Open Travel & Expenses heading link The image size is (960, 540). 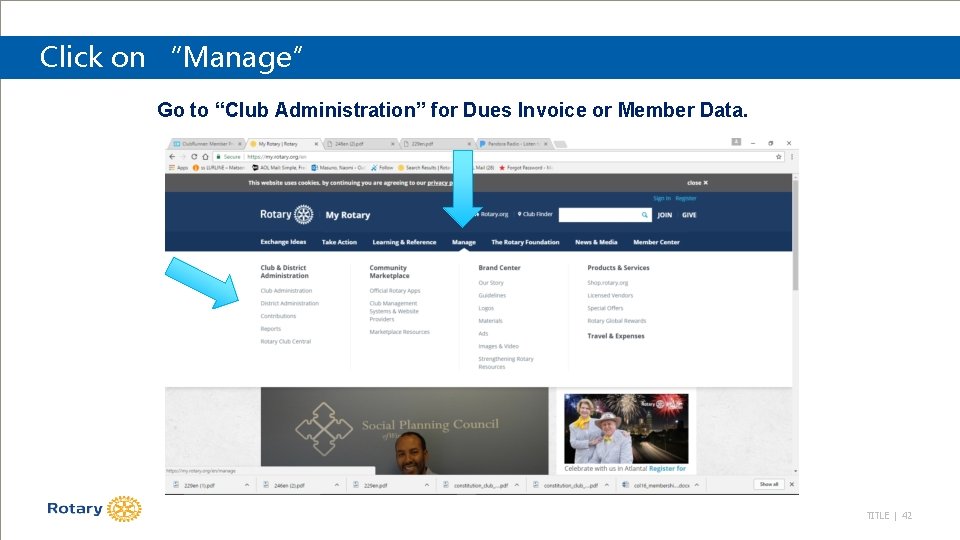pyautogui.click(x=615, y=336)
